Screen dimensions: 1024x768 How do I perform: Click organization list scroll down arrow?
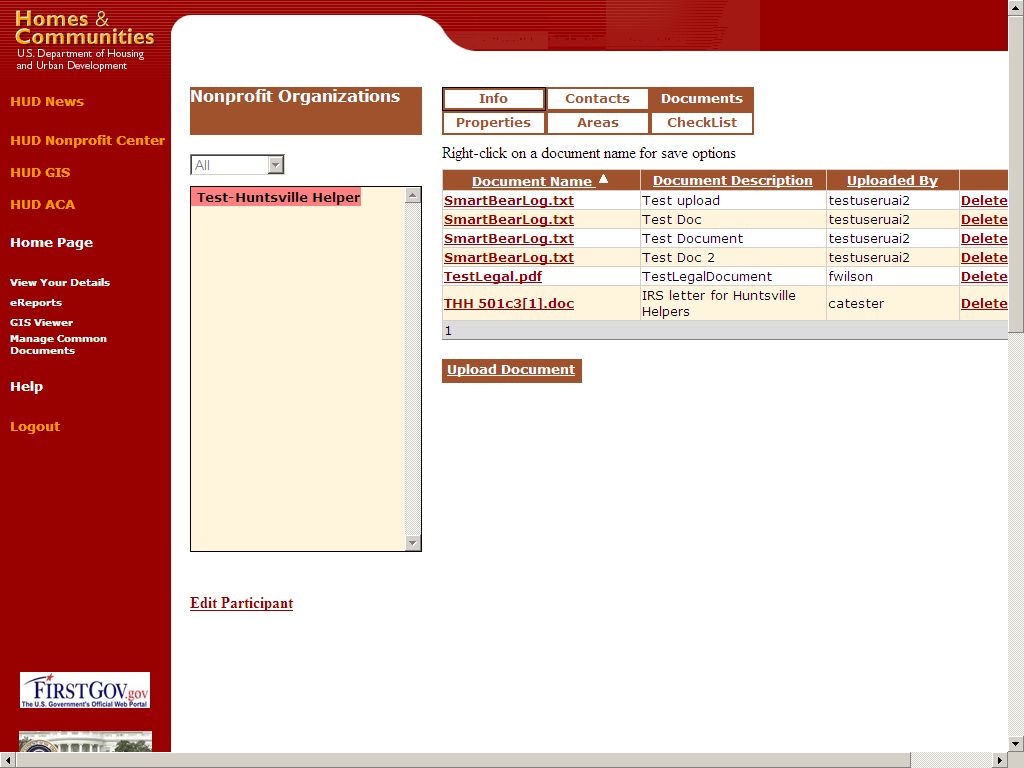(413, 543)
